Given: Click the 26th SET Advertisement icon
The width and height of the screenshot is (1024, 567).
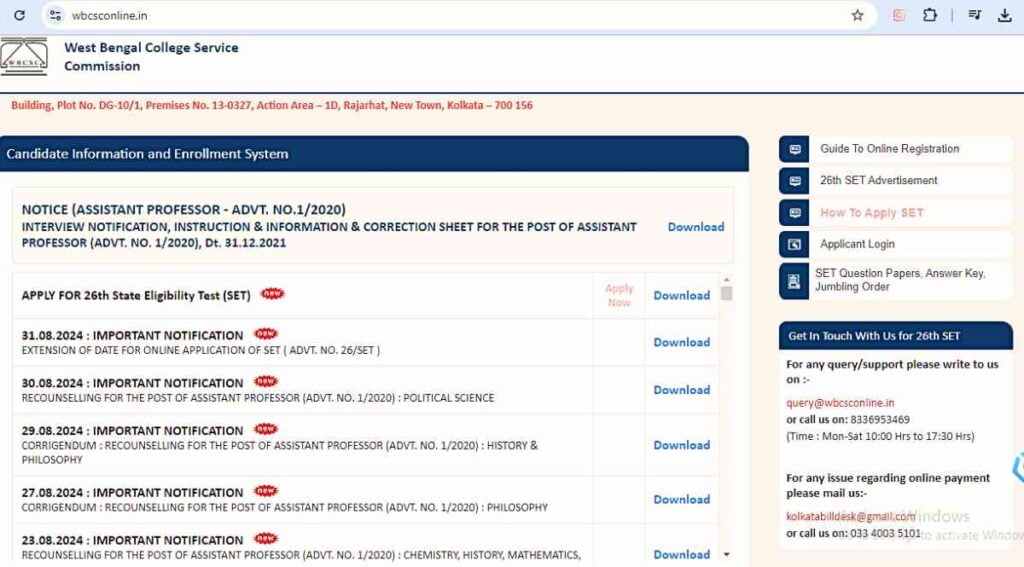Looking at the screenshot, I should pyautogui.click(x=794, y=181).
